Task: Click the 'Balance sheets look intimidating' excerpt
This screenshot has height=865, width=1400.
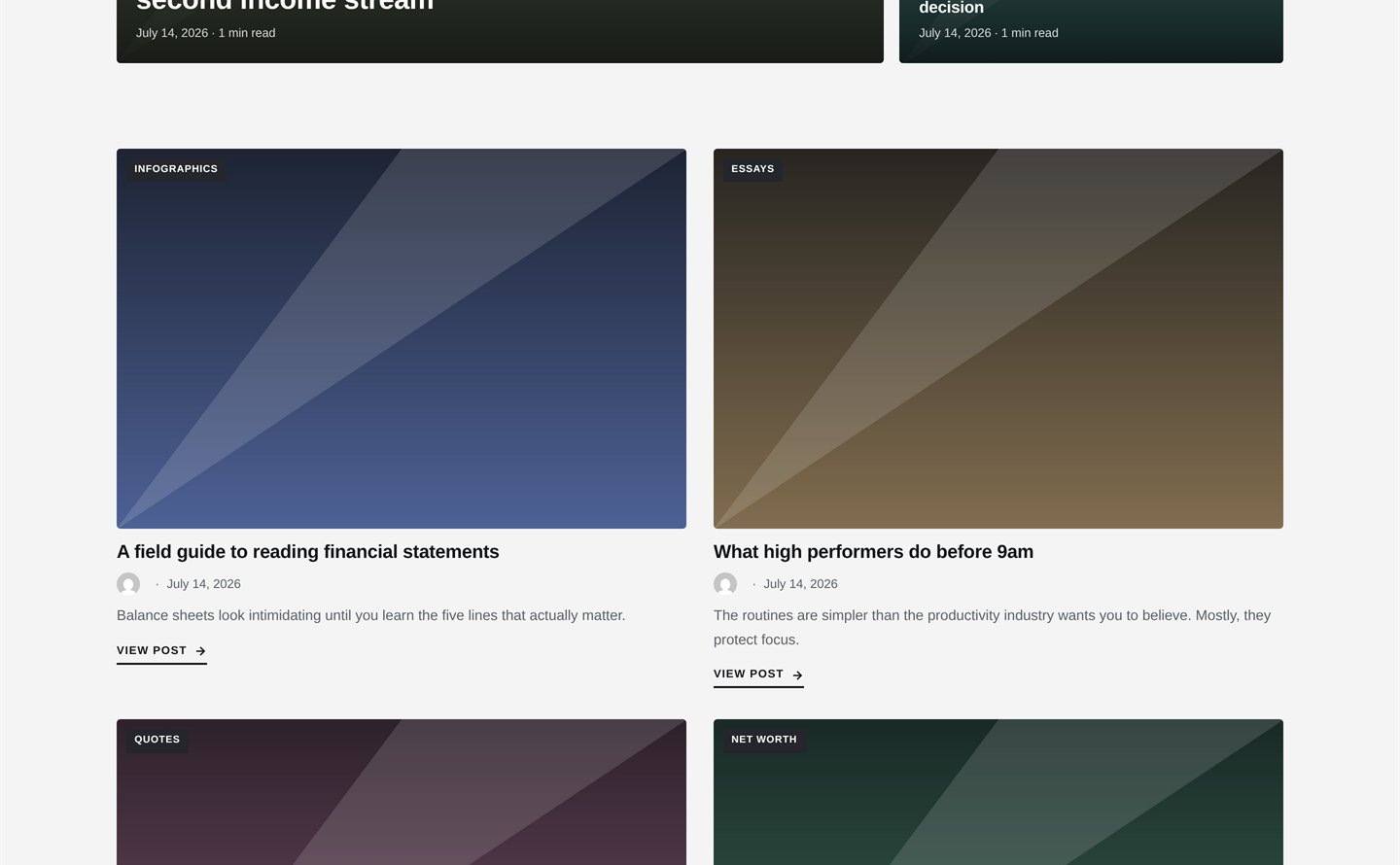Action: pyautogui.click(x=370, y=615)
